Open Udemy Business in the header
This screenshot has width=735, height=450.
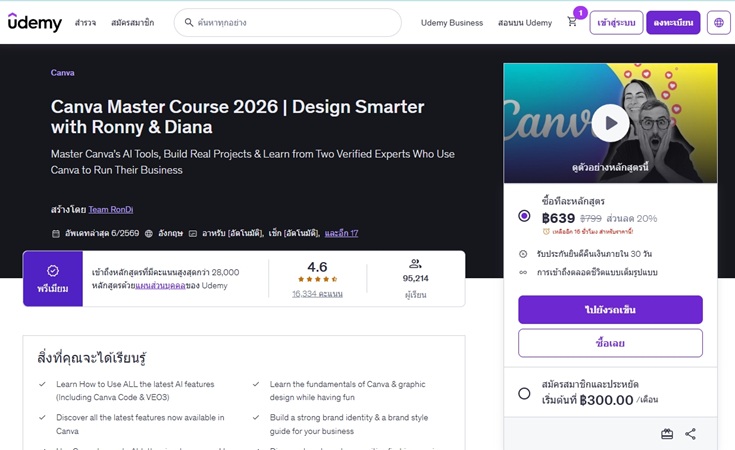[x=452, y=22]
